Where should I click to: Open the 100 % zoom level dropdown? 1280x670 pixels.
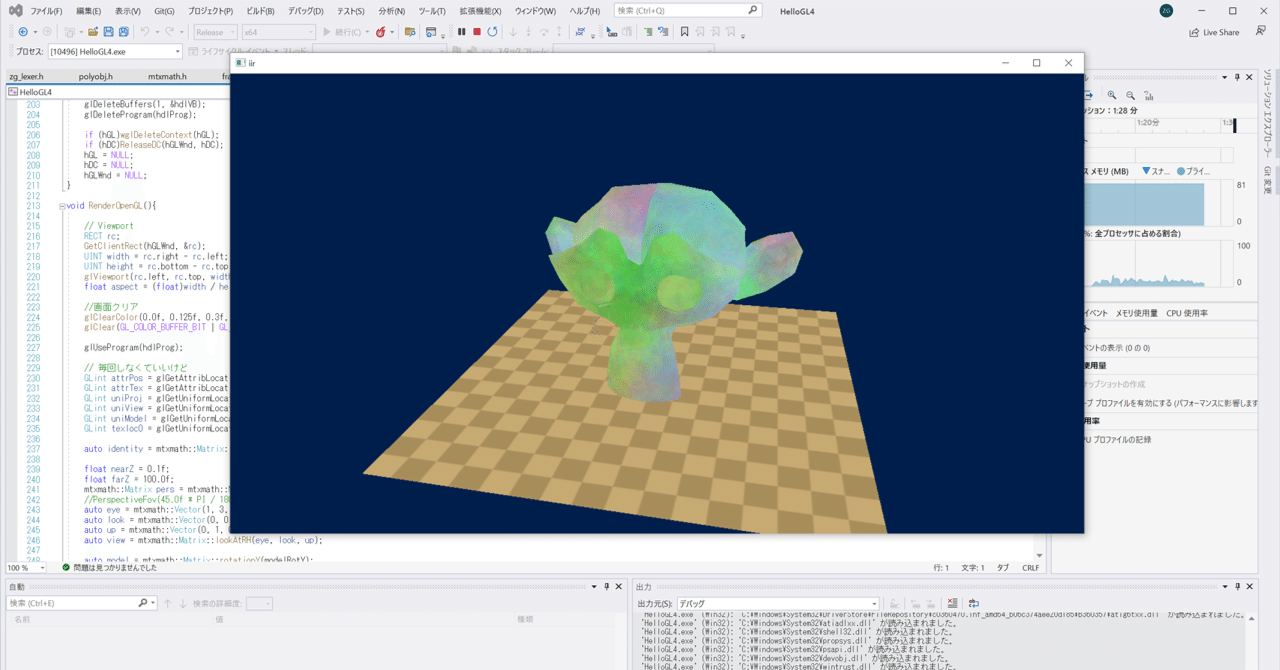click(25, 567)
